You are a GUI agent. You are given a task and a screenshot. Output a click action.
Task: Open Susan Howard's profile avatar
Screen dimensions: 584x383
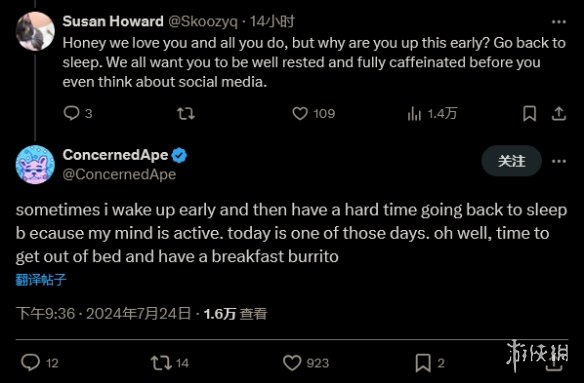tap(35, 31)
